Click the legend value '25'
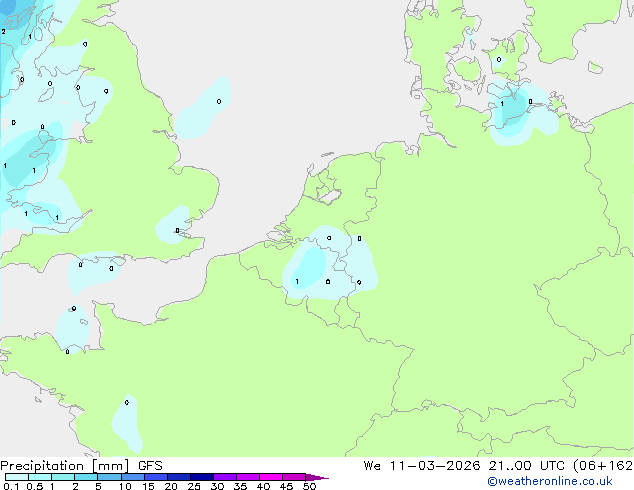Image resolution: width=634 pixels, height=490 pixels. [x=194, y=486]
